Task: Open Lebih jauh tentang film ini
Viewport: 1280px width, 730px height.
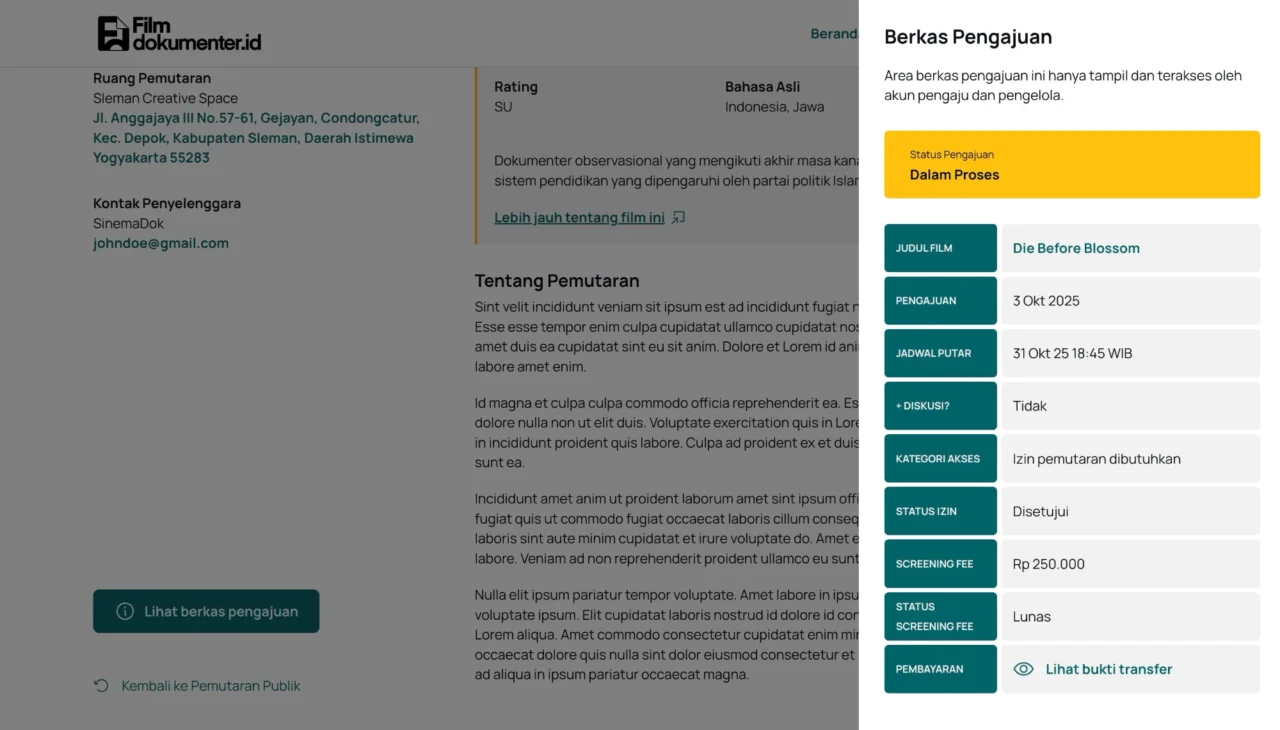Action: [x=579, y=217]
